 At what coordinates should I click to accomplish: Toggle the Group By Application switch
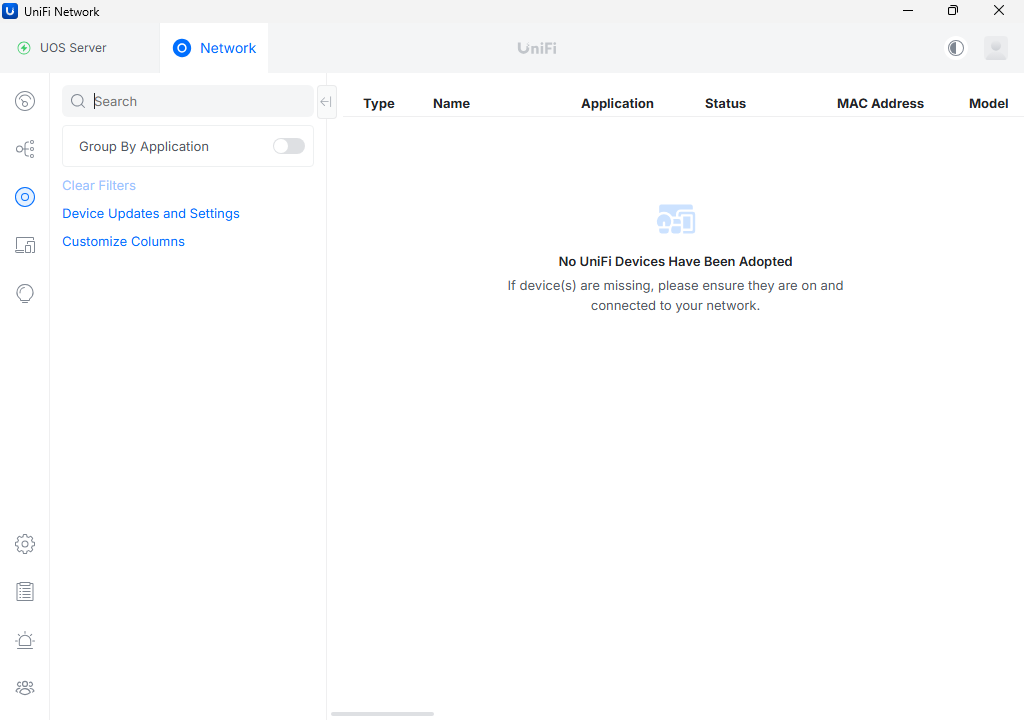[288, 146]
